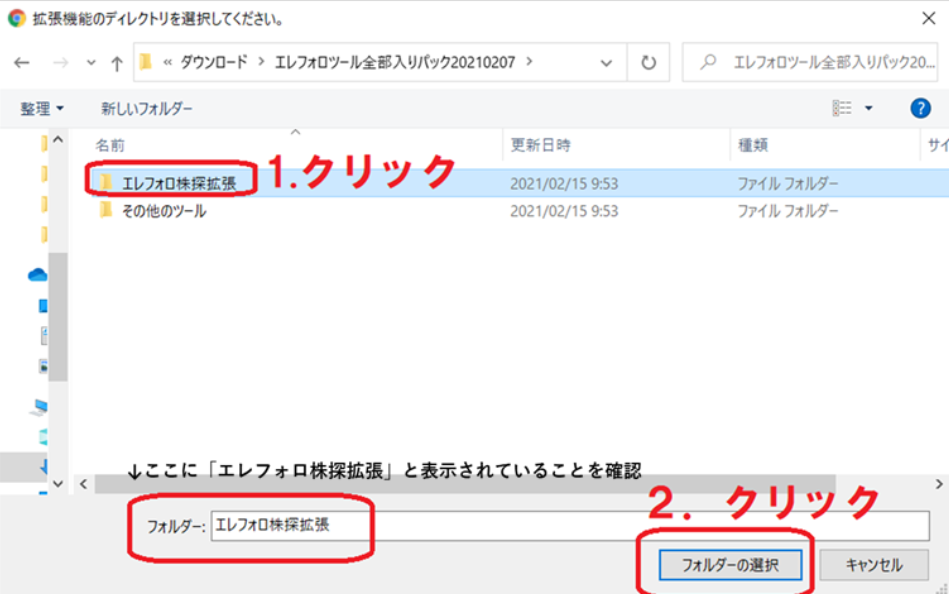949x594 pixels.
Task: Open the recent locations dropdown chevron
Action: tap(91, 62)
